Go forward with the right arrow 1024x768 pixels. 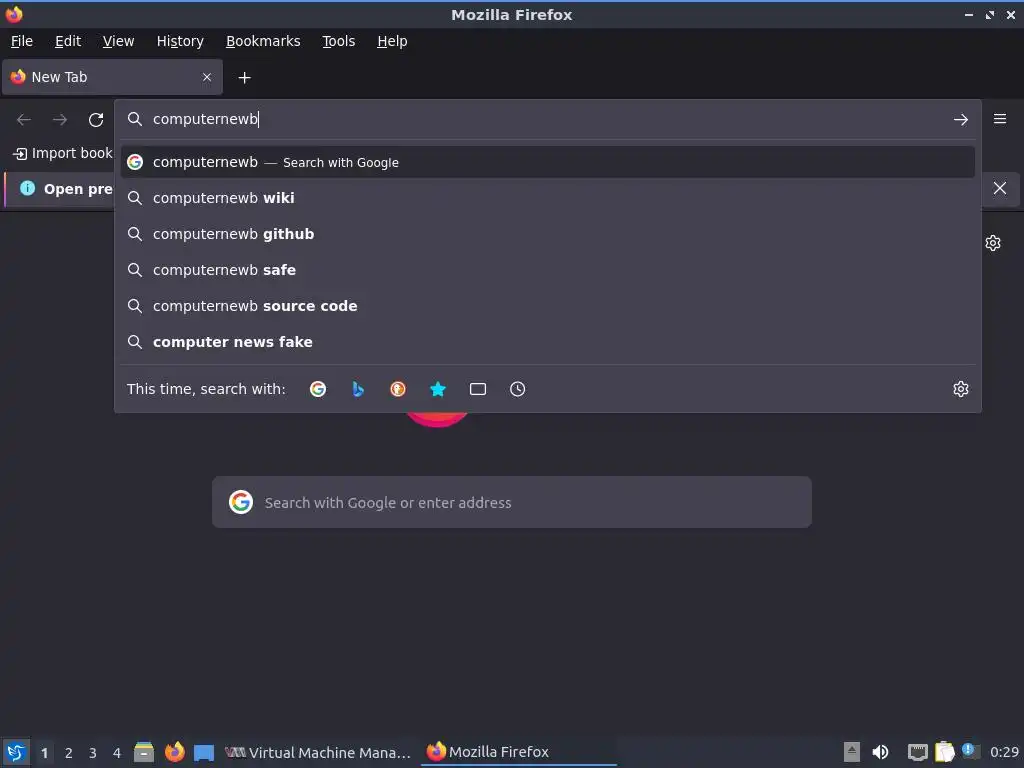coord(60,120)
